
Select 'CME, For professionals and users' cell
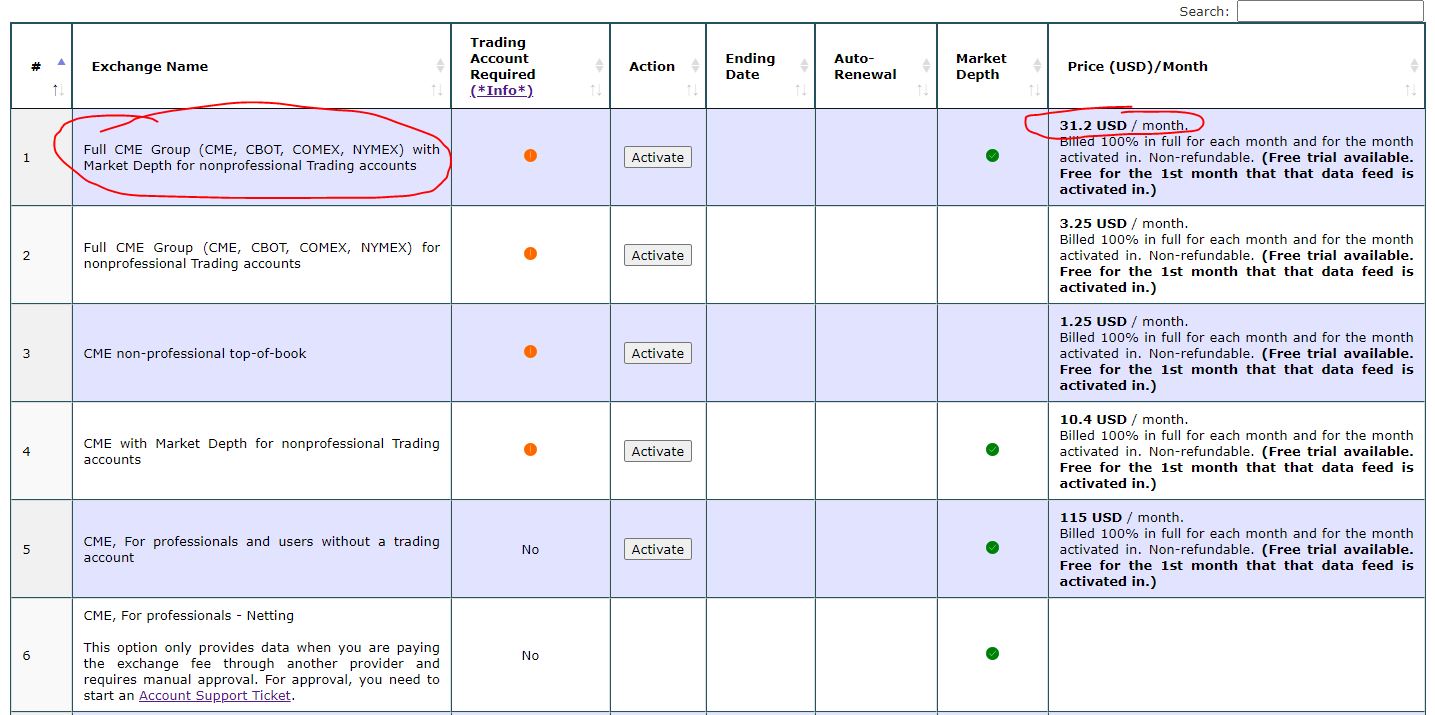pyautogui.click(x=261, y=549)
